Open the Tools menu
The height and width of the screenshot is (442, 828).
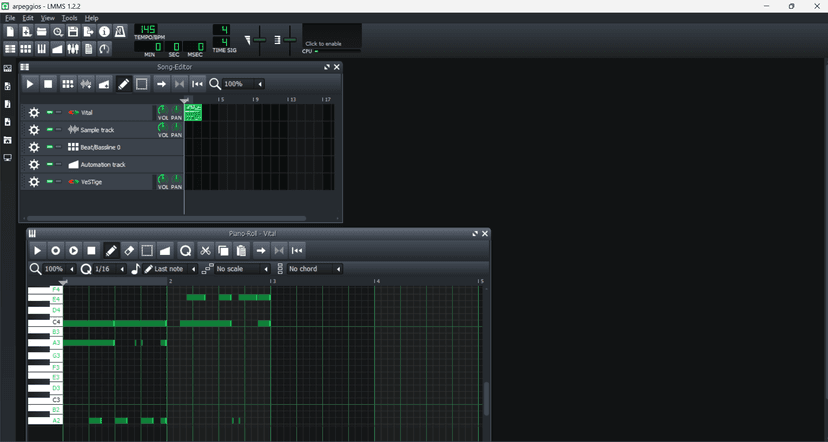(x=69, y=18)
